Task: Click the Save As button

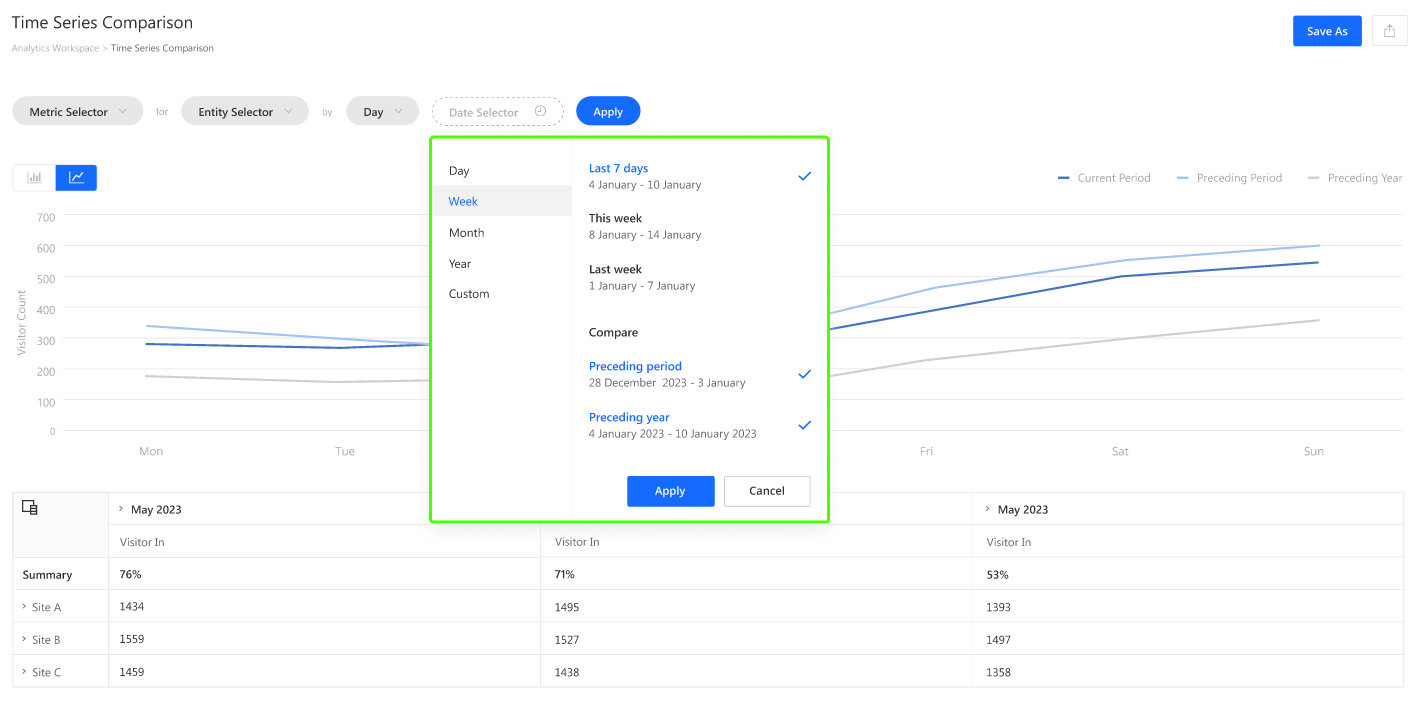Action: pyautogui.click(x=1326, y=31)
